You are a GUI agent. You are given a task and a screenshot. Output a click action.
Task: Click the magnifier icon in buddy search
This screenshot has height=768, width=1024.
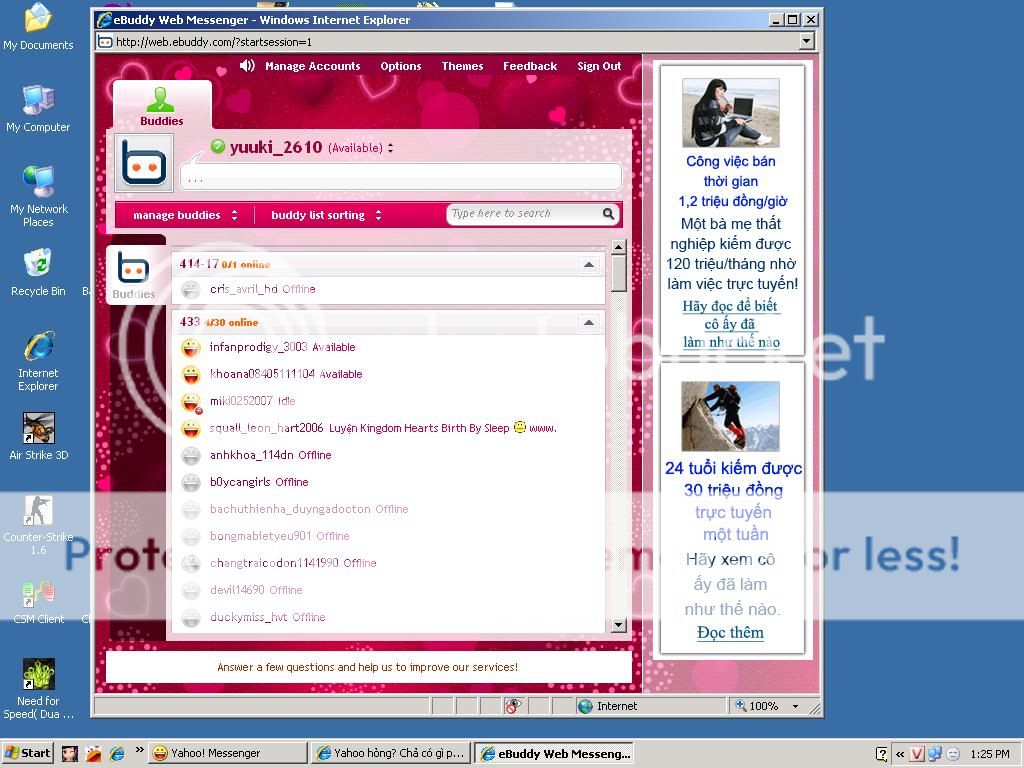[608, 214]
